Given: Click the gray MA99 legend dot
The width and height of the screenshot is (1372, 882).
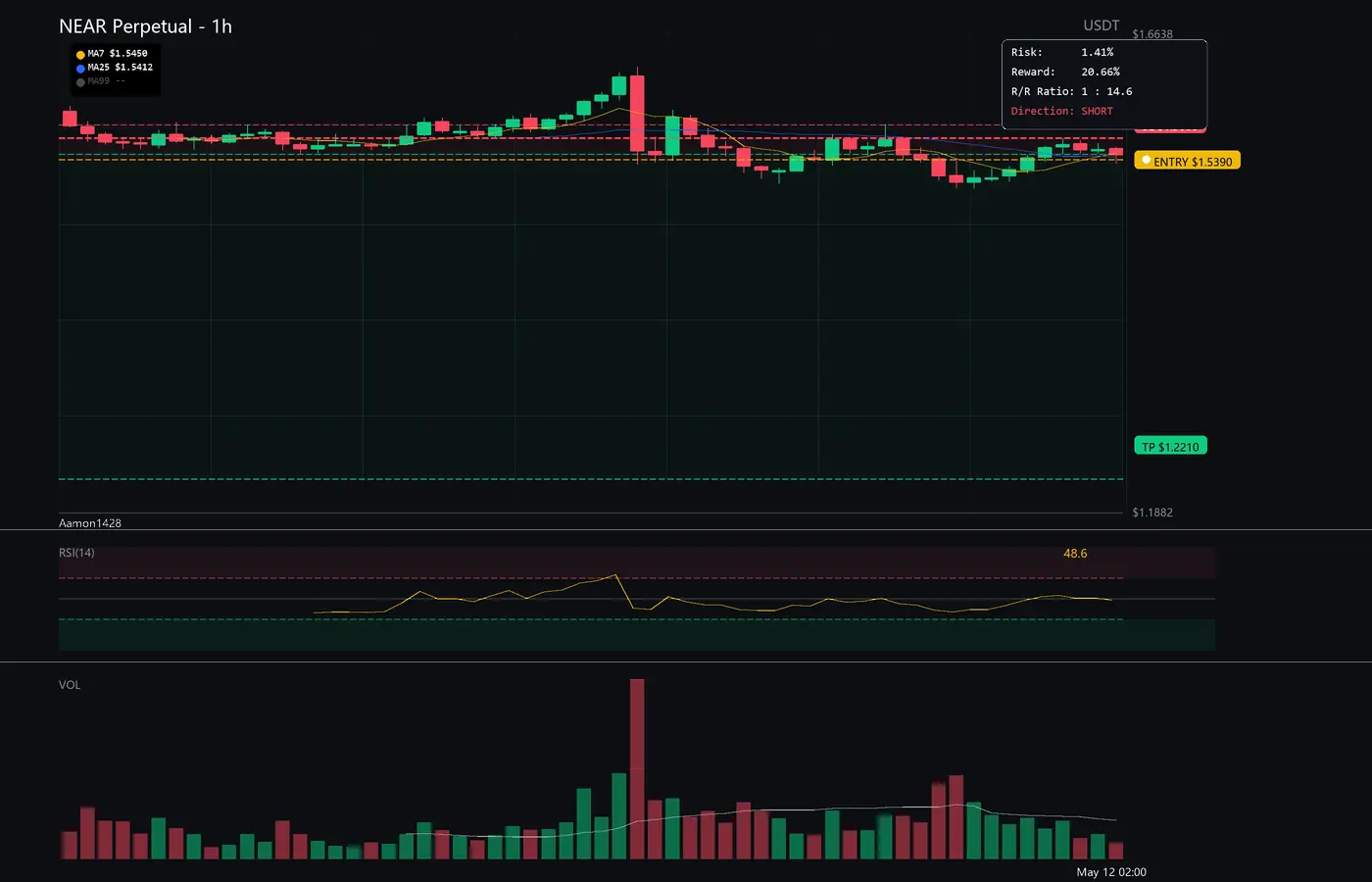Looking at the screenshot, I should click(80, 82).
